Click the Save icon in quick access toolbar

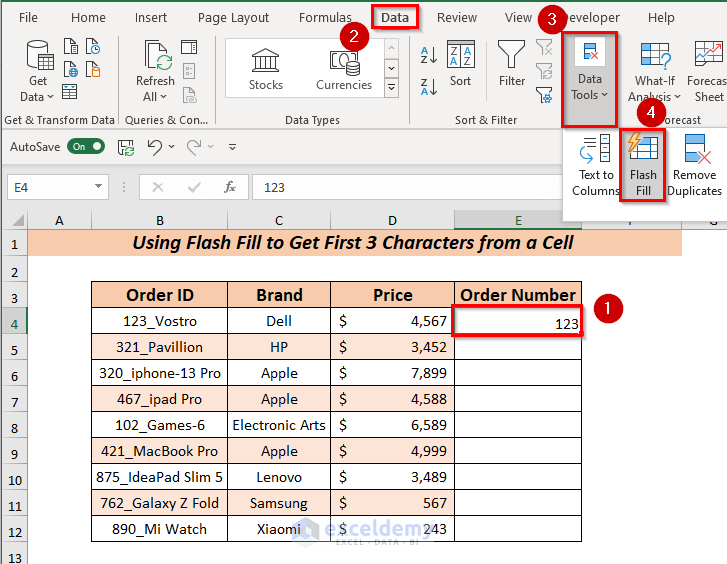126,147
